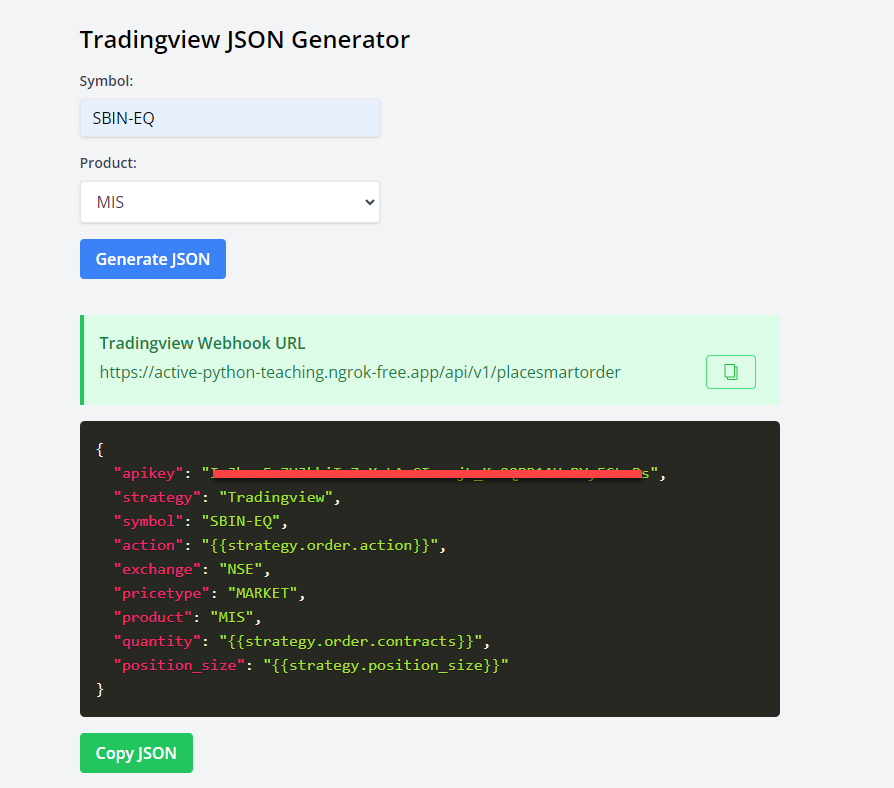Click the "position_size" key in JSON
Viewport: 894px width, 788px height.
[x=179, y=665]
